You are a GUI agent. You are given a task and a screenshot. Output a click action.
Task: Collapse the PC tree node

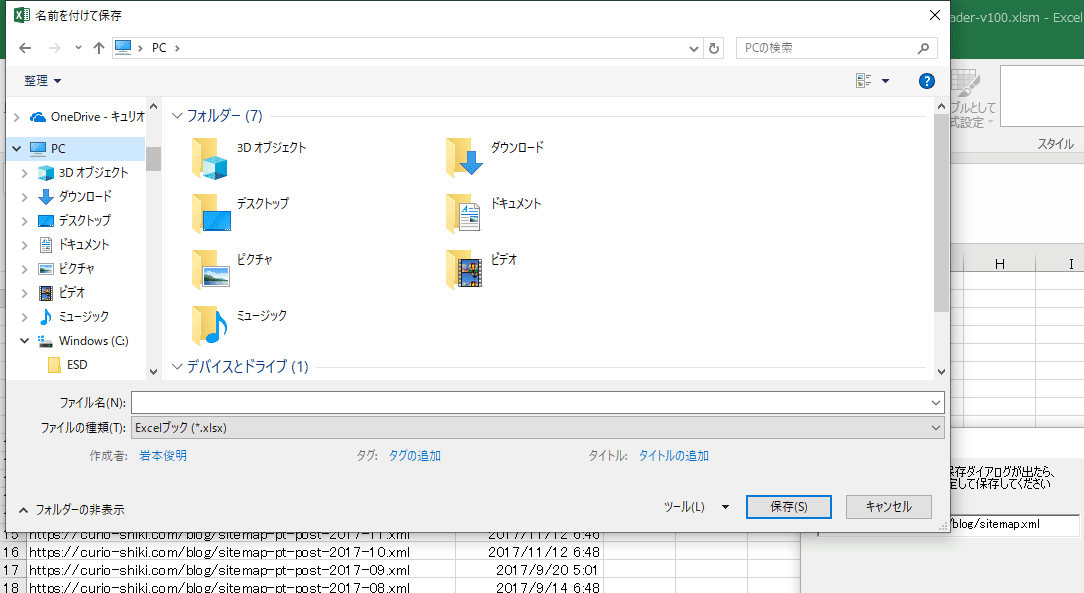coord(17,149)
